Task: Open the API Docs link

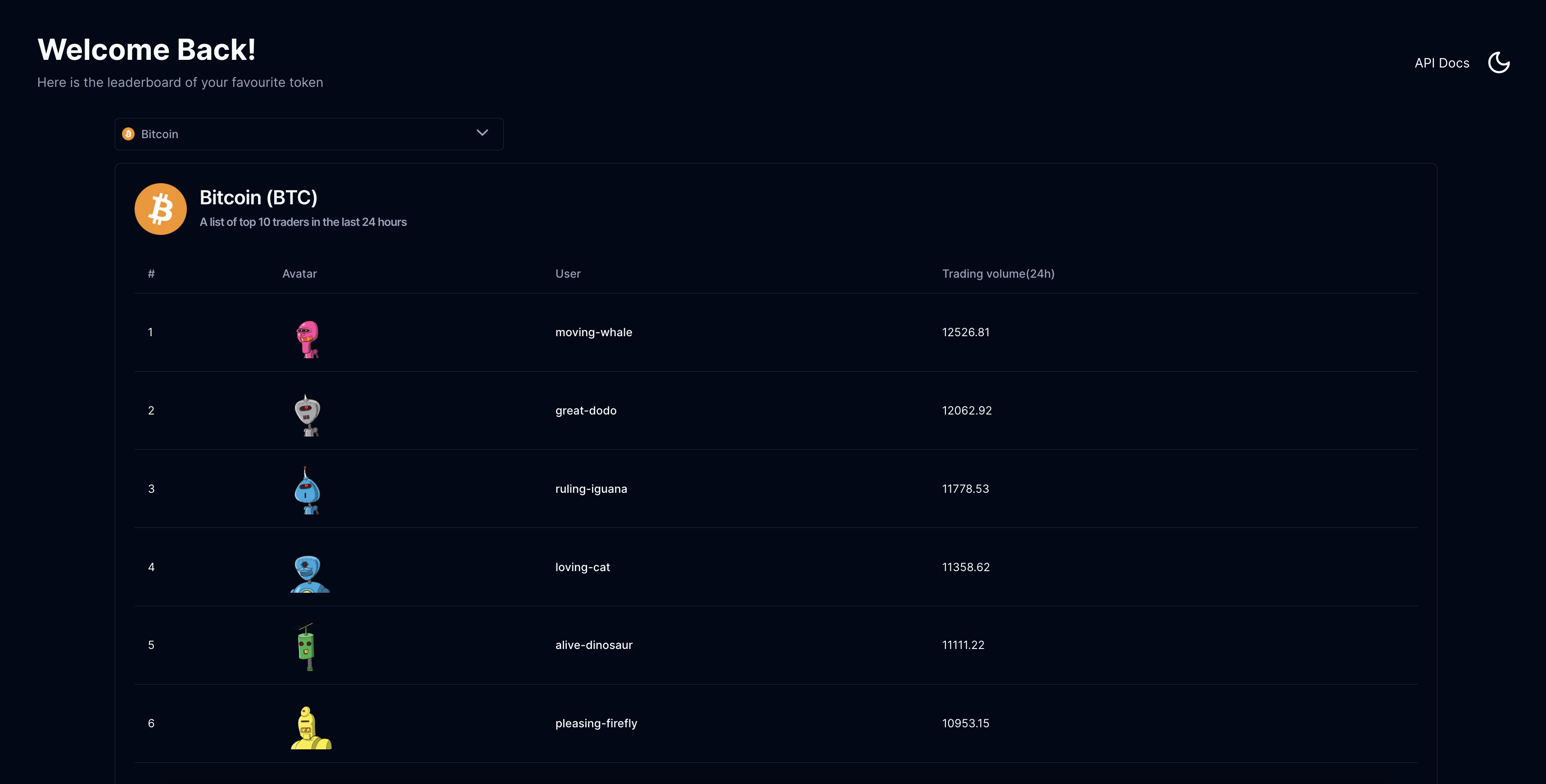Action: point(1442,63)
